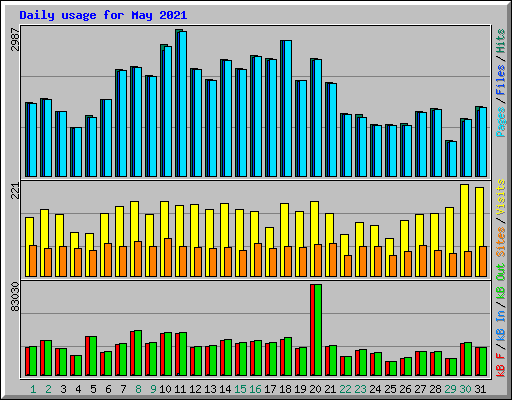
Task: Click the day 29 short cyan pages bar
Action: pos(452,159)
